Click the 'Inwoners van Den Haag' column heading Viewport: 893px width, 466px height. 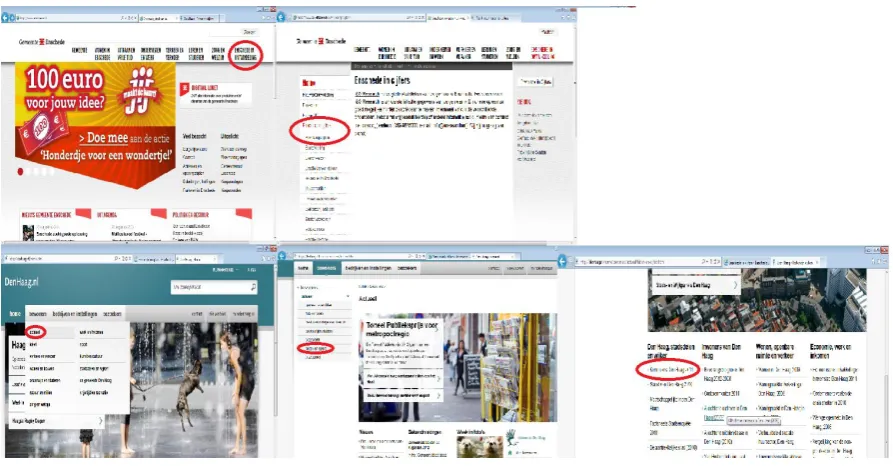coord(722,351)
